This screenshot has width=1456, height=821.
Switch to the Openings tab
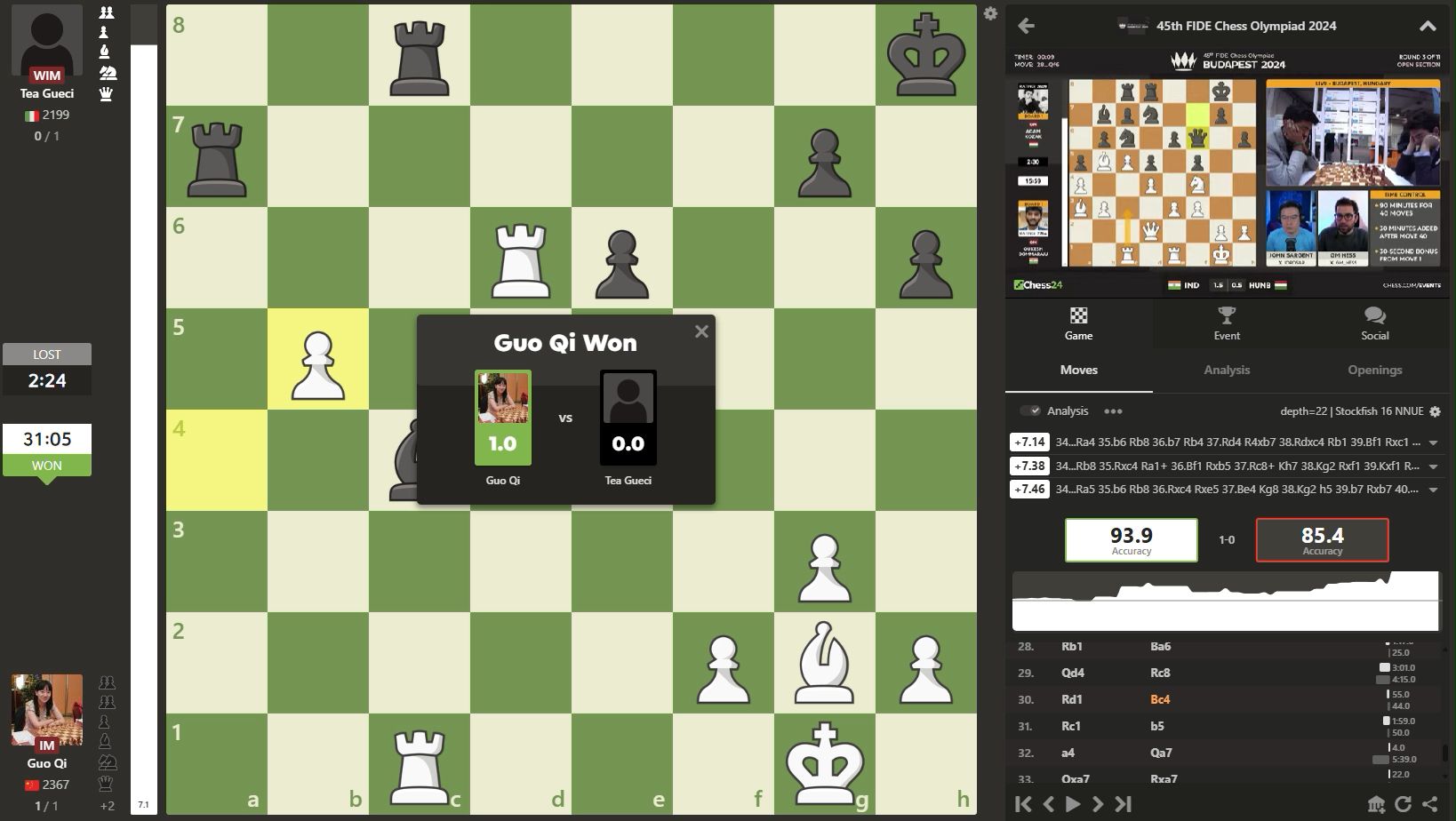coord(1374,371)
